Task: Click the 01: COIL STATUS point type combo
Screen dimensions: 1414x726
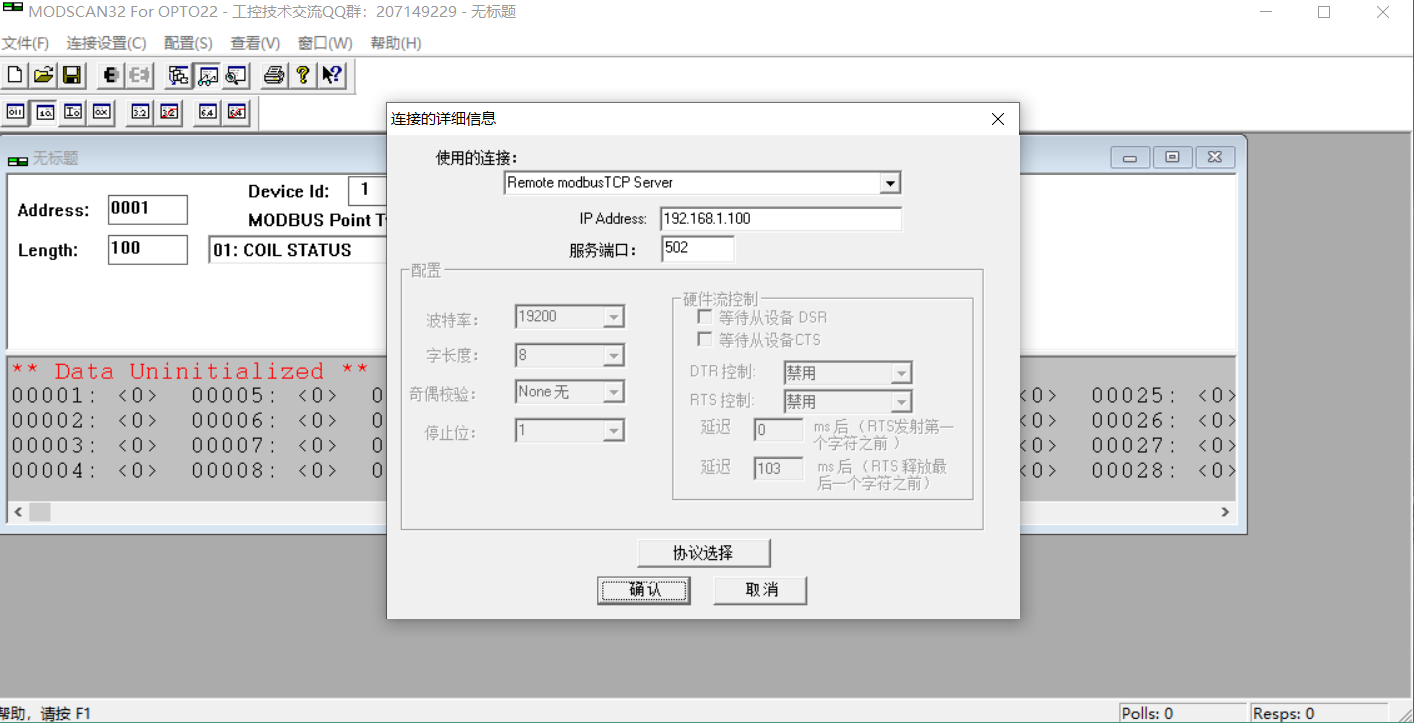Action: [x=298, y=250]
